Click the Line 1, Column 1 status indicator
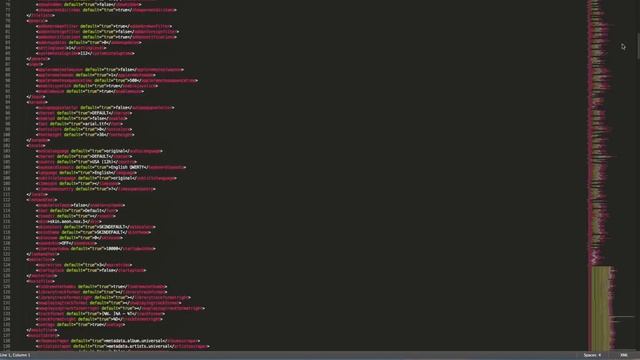Viewport: 640px width, 360px height. point(16,355)
